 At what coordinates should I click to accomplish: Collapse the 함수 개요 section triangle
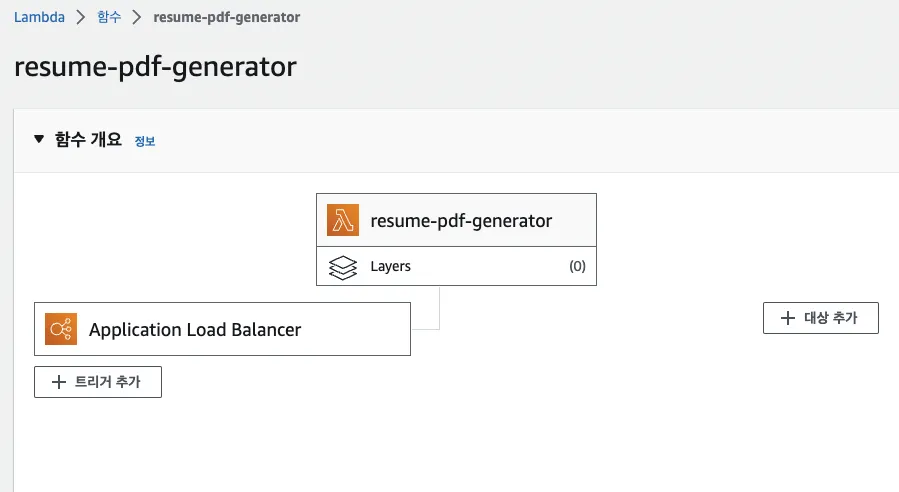[x=39, y=139]
